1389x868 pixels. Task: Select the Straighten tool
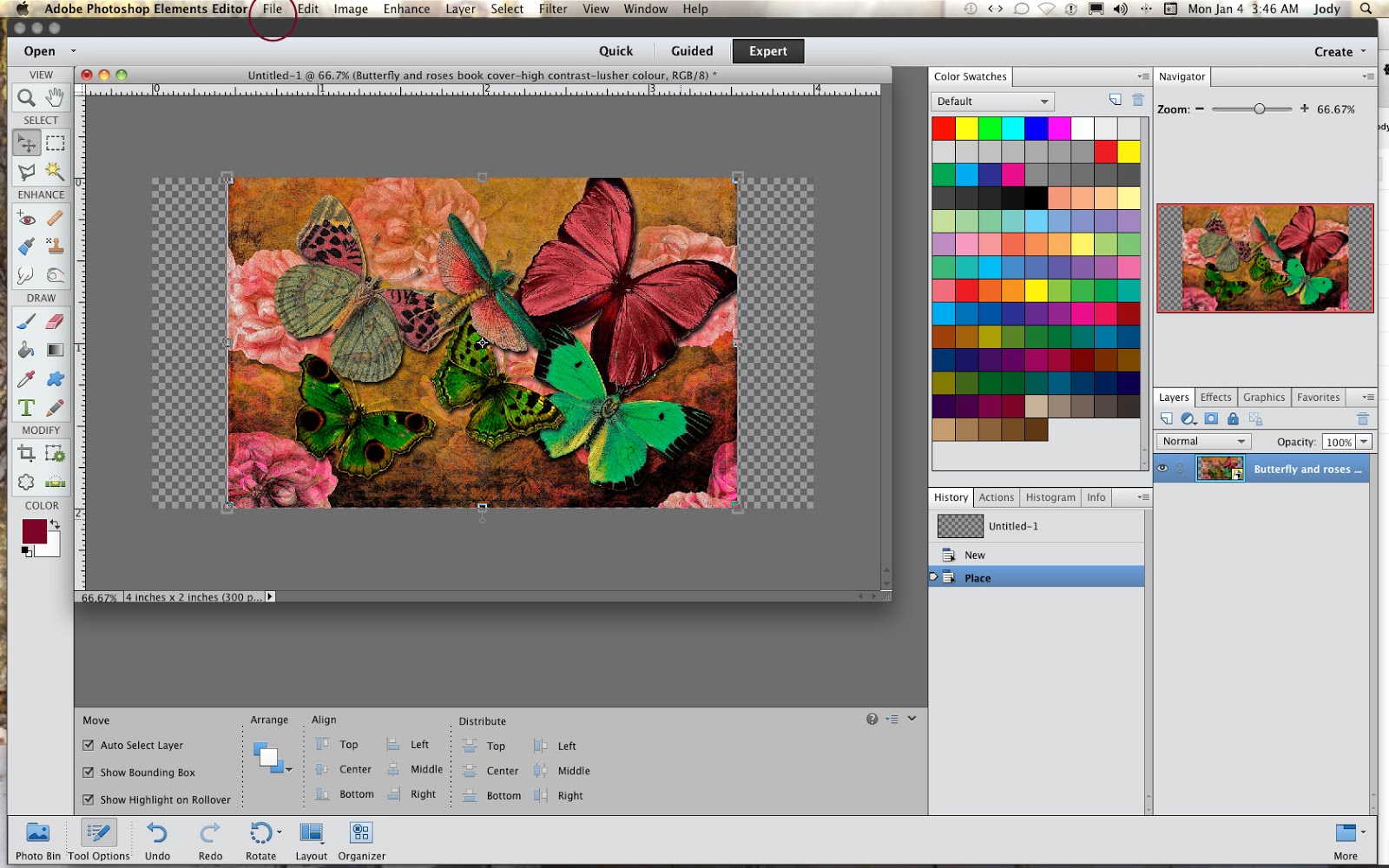(55, 482)
